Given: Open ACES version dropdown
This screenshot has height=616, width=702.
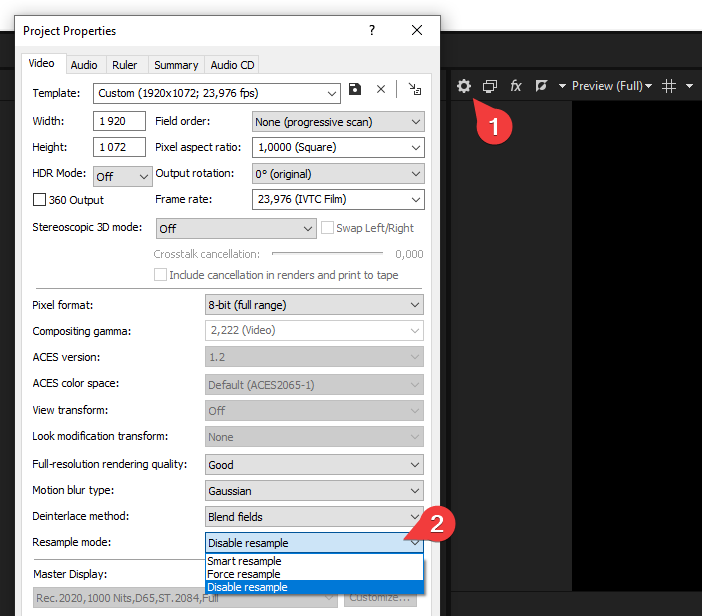Looking at the screenshot, I should [x=314, y=357].
